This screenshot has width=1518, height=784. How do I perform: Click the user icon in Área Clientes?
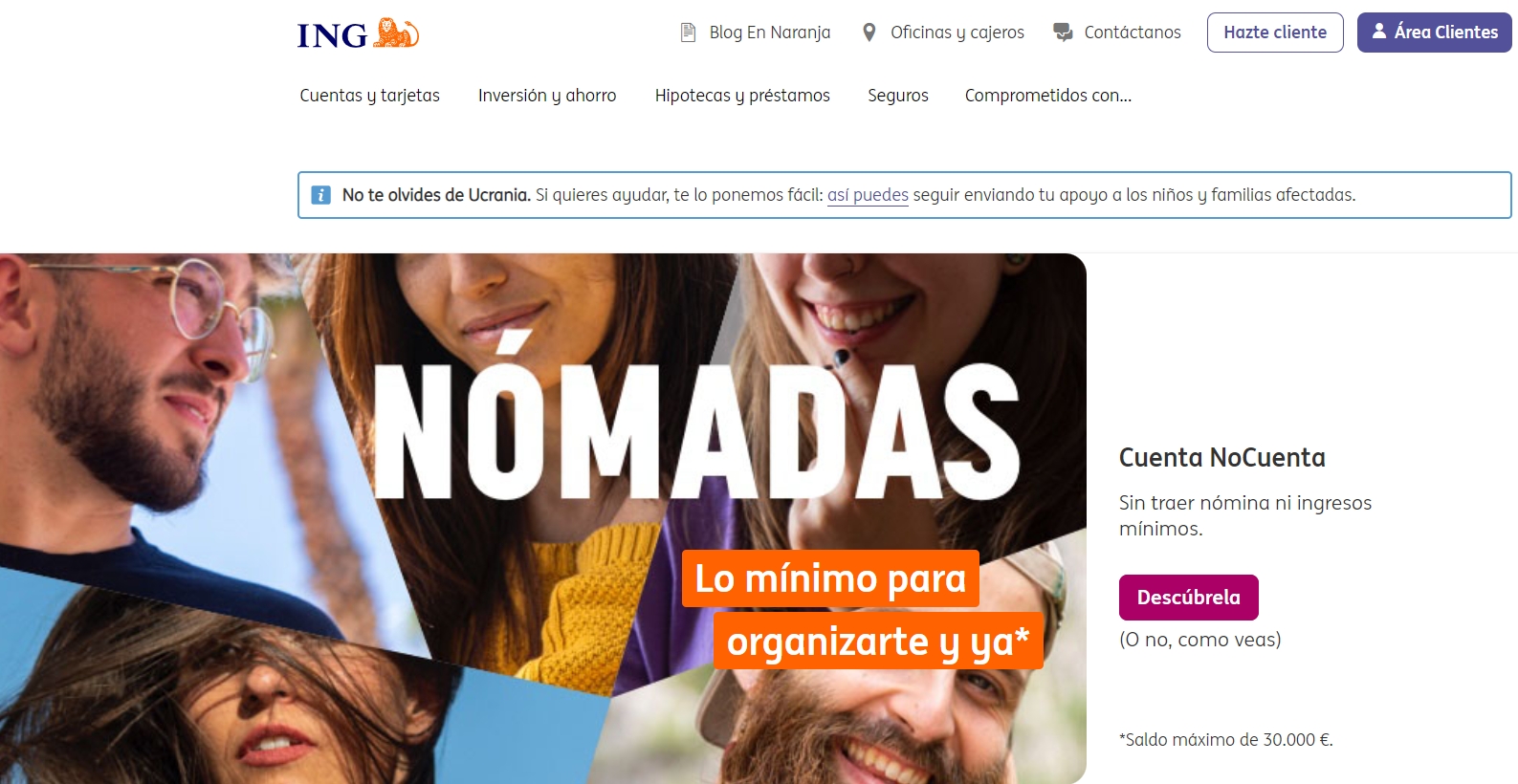[1378, 32]
